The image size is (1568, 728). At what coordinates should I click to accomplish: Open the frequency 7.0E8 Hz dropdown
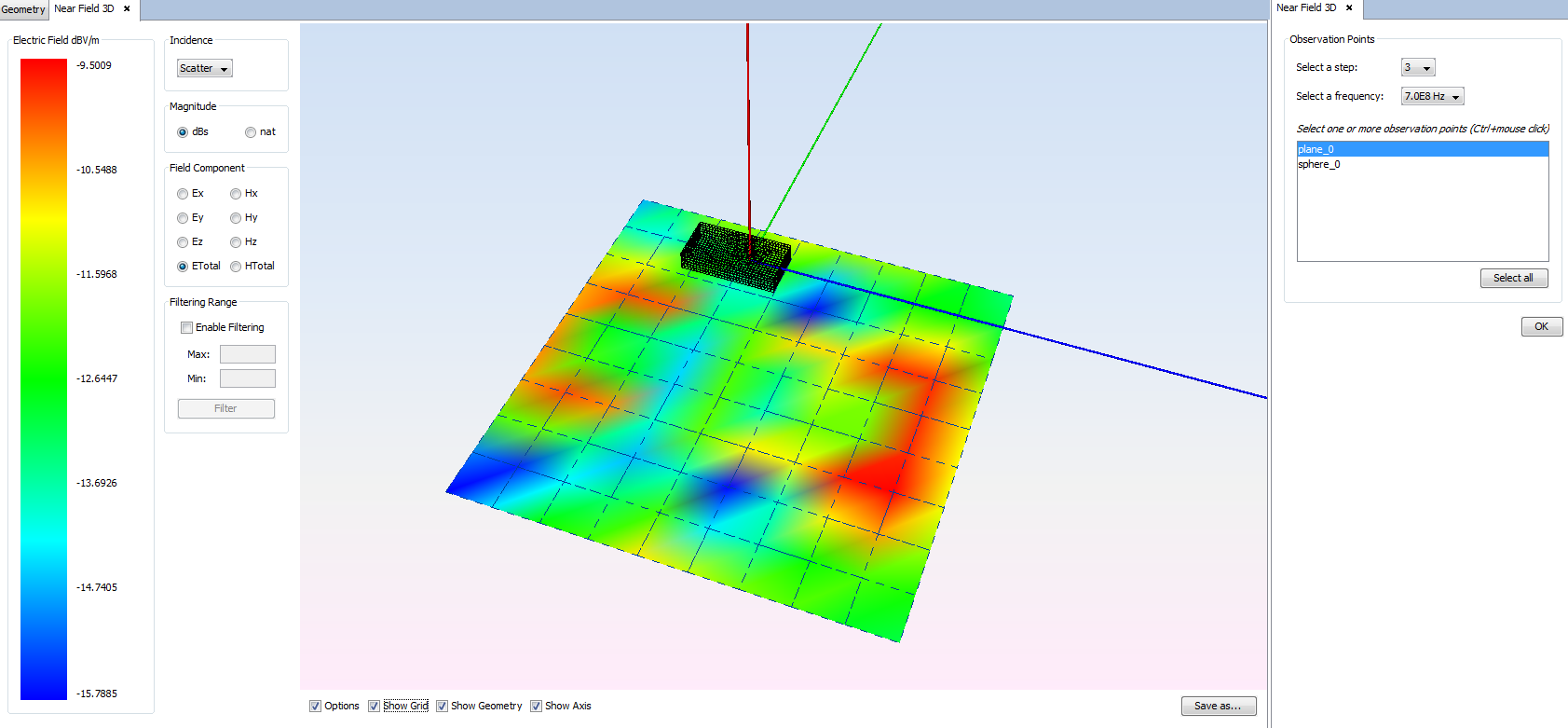pos(1432,96)
